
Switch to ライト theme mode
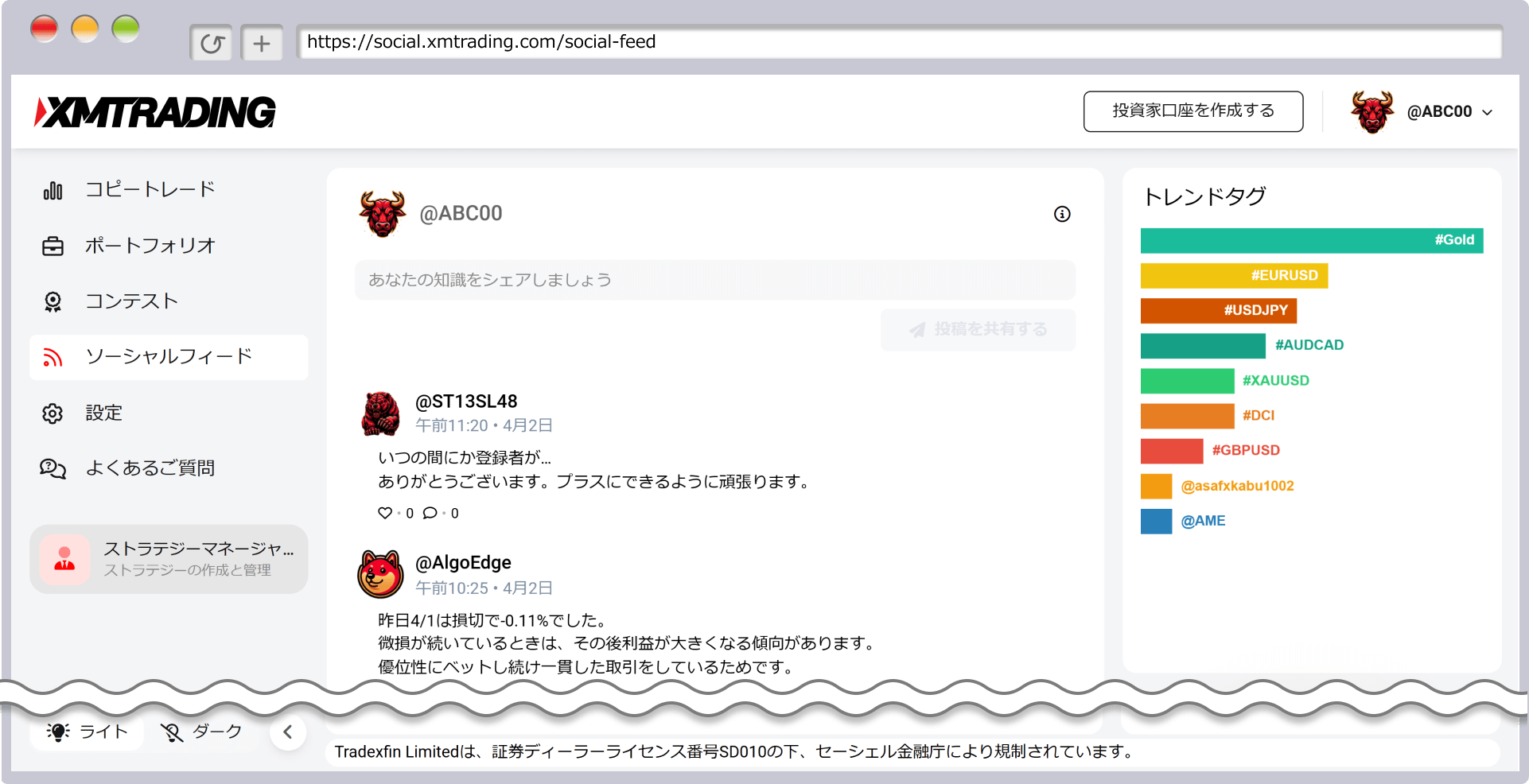click(x=88, y=732)
